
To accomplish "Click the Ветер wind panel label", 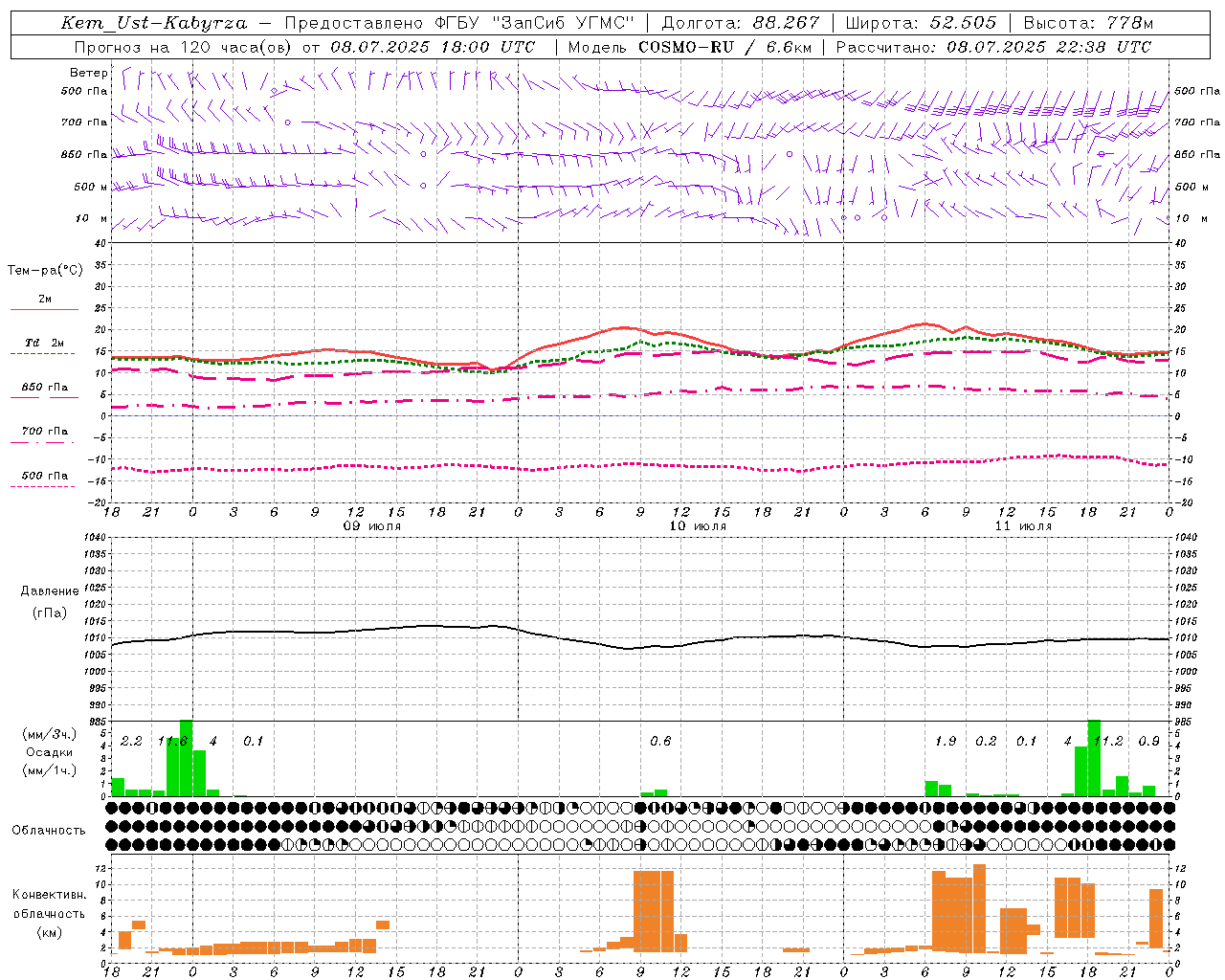I will [89, 73].
